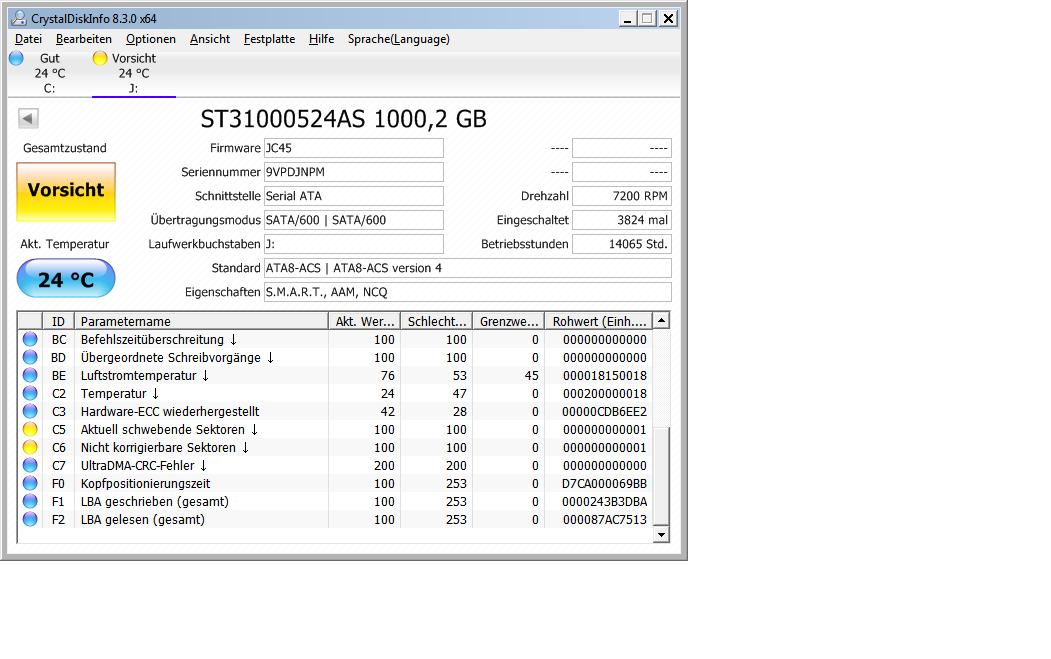Click yellow warning icon of C6 row
Image resolution: width=1051 pixels, height=659 pixels.
point(30,448)
